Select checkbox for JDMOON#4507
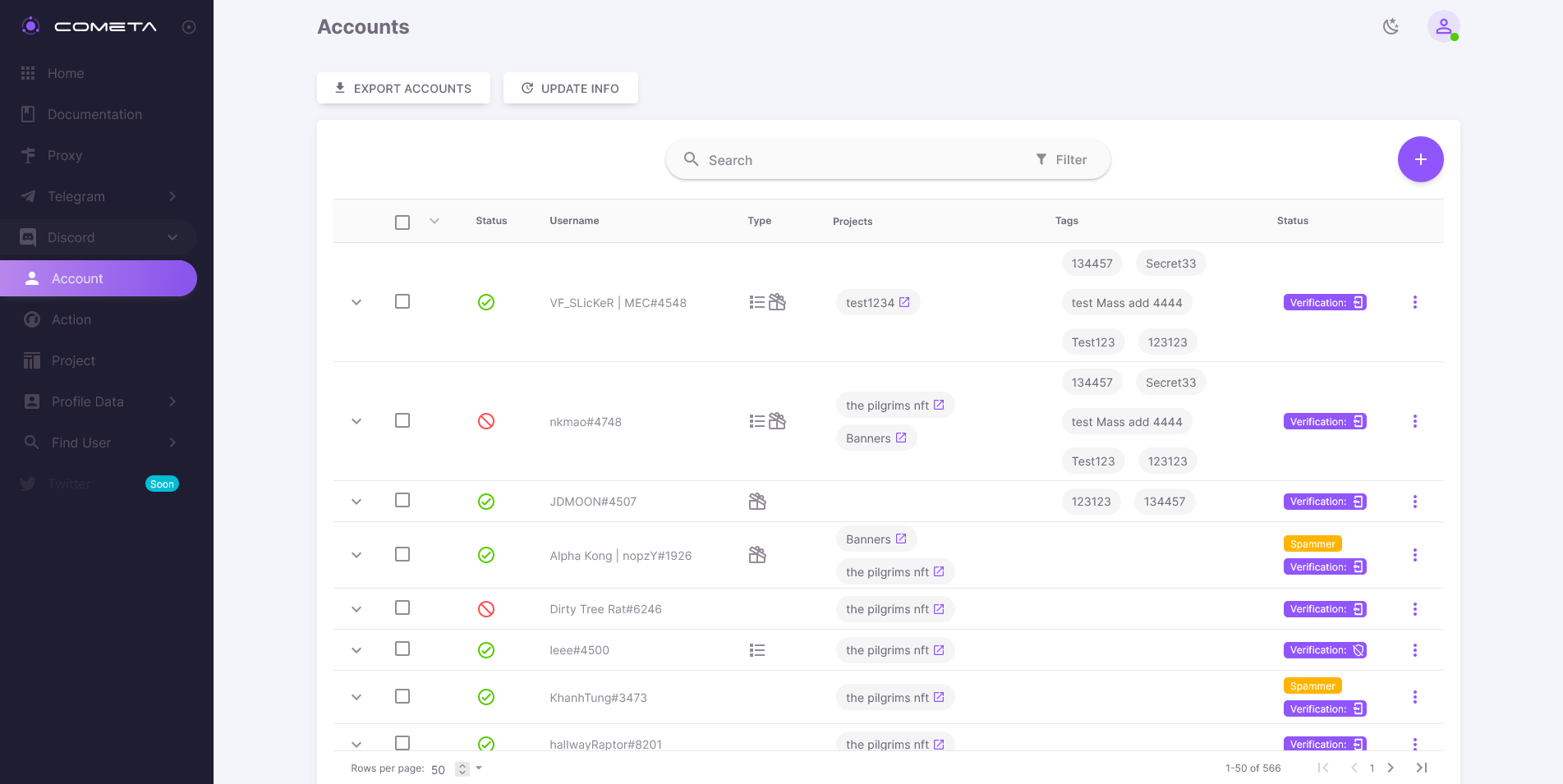This screenshot has height=784, width=1563. coord(402,500)
